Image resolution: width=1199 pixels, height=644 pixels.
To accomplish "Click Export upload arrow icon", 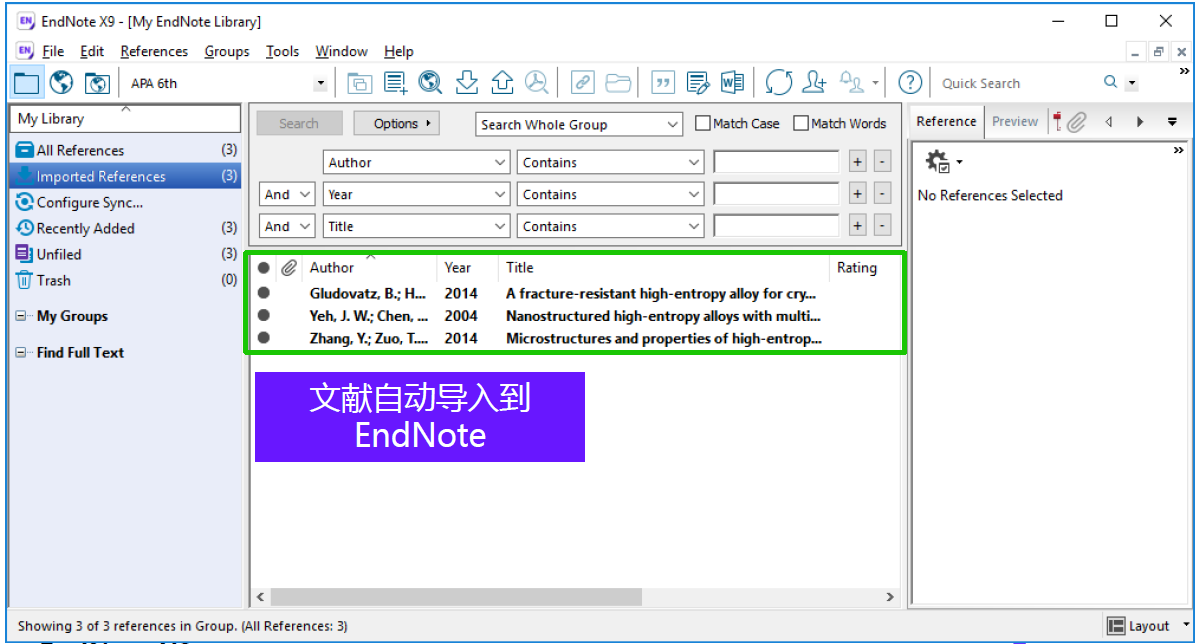I will pyautogui.click(x=502, y=83).
